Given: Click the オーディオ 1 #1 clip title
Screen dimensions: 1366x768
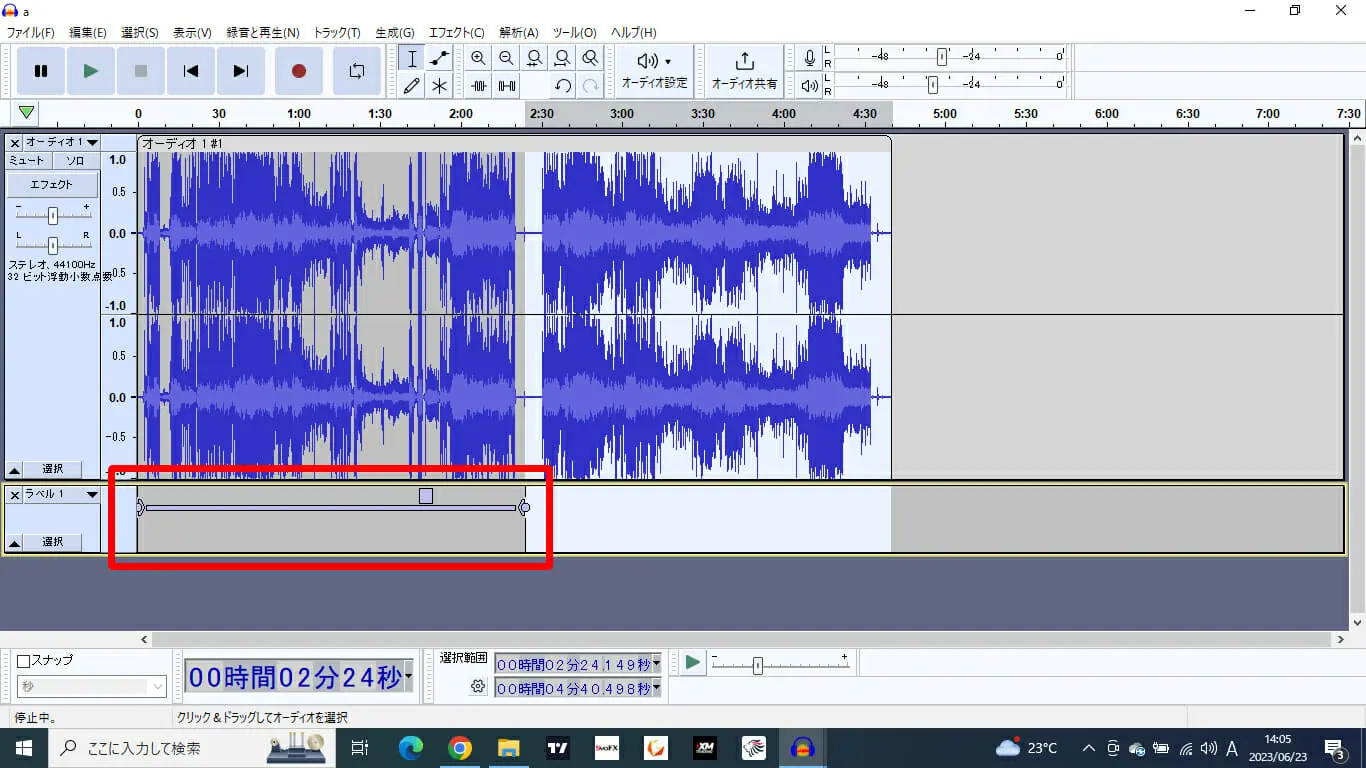Looking at the screenshot, I should (x=183, y=144).
